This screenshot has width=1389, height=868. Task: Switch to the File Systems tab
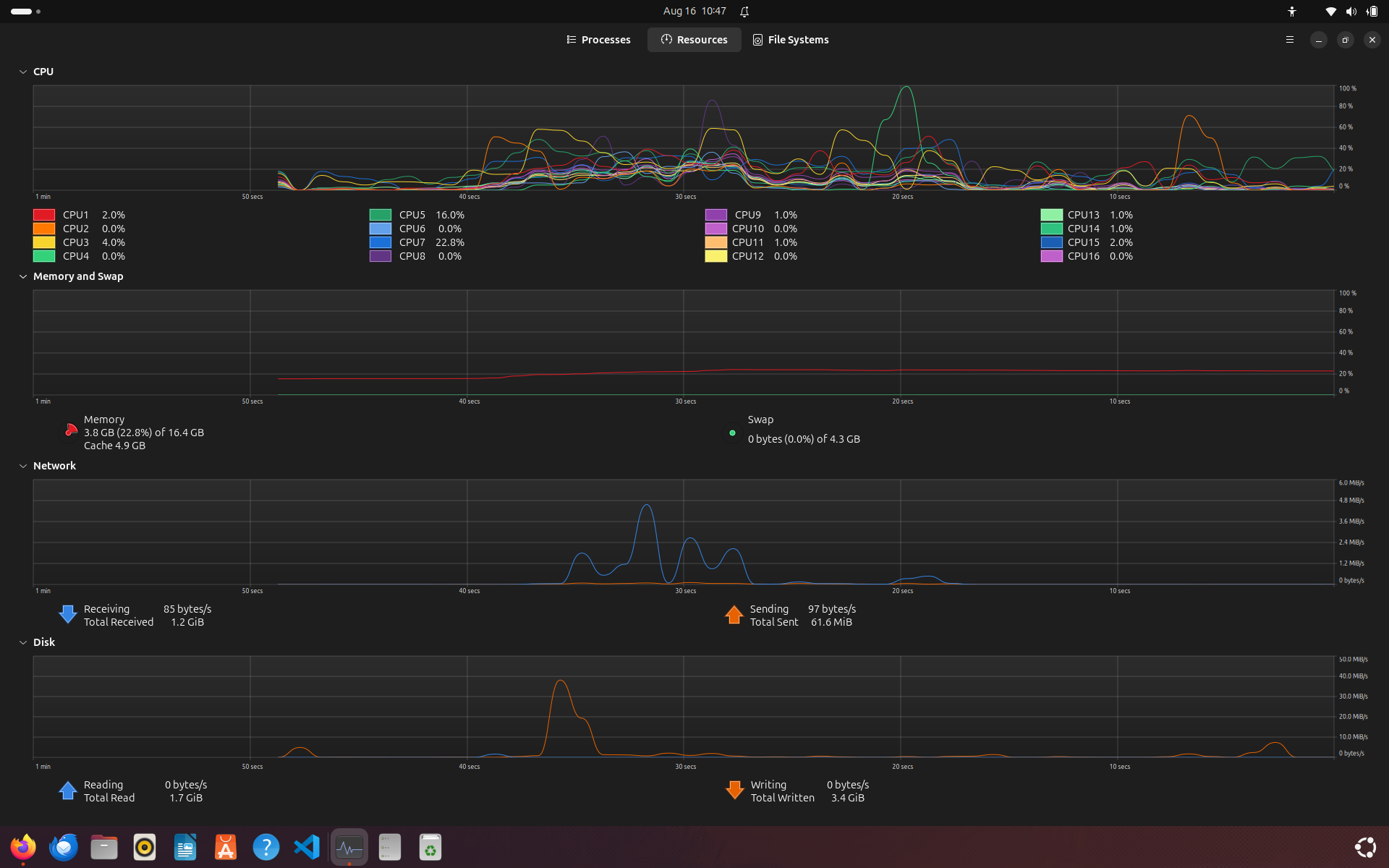click(x=790, y=40)
